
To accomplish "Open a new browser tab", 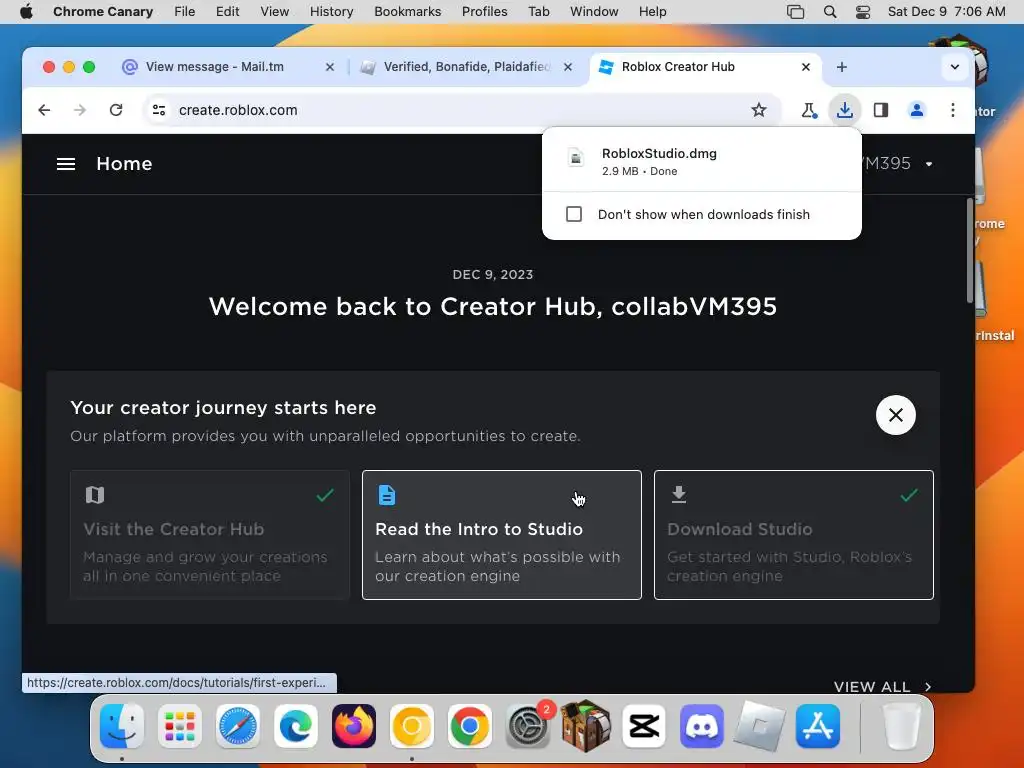I will [x=842, y=67].
